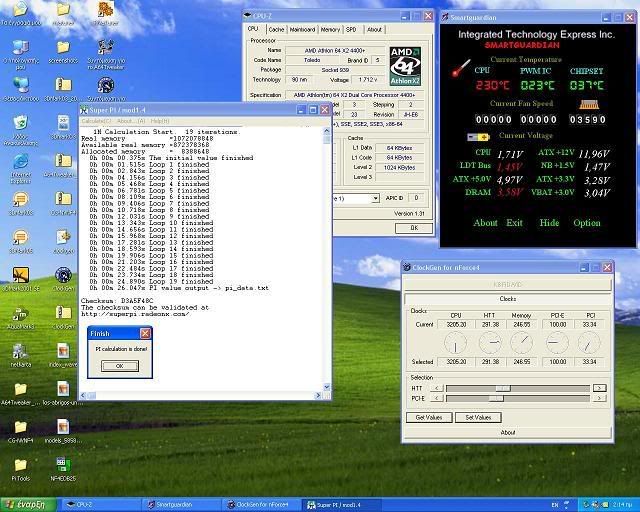This screenshot has width=640, height=512.
Task: Select the round ClockGen shortcut icon on desktop
Action: point(63,275)
